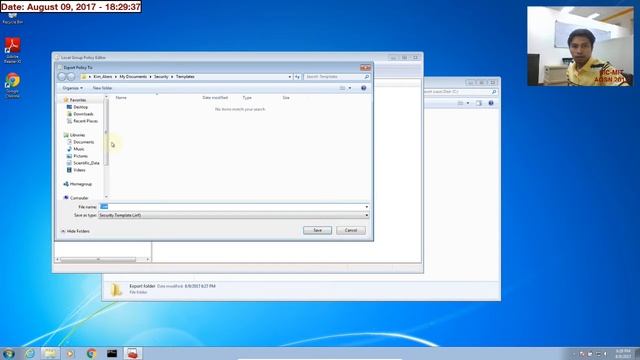Click the taskbar clock
Viewport: 640px width, 360px height.
tap(623, 354)
